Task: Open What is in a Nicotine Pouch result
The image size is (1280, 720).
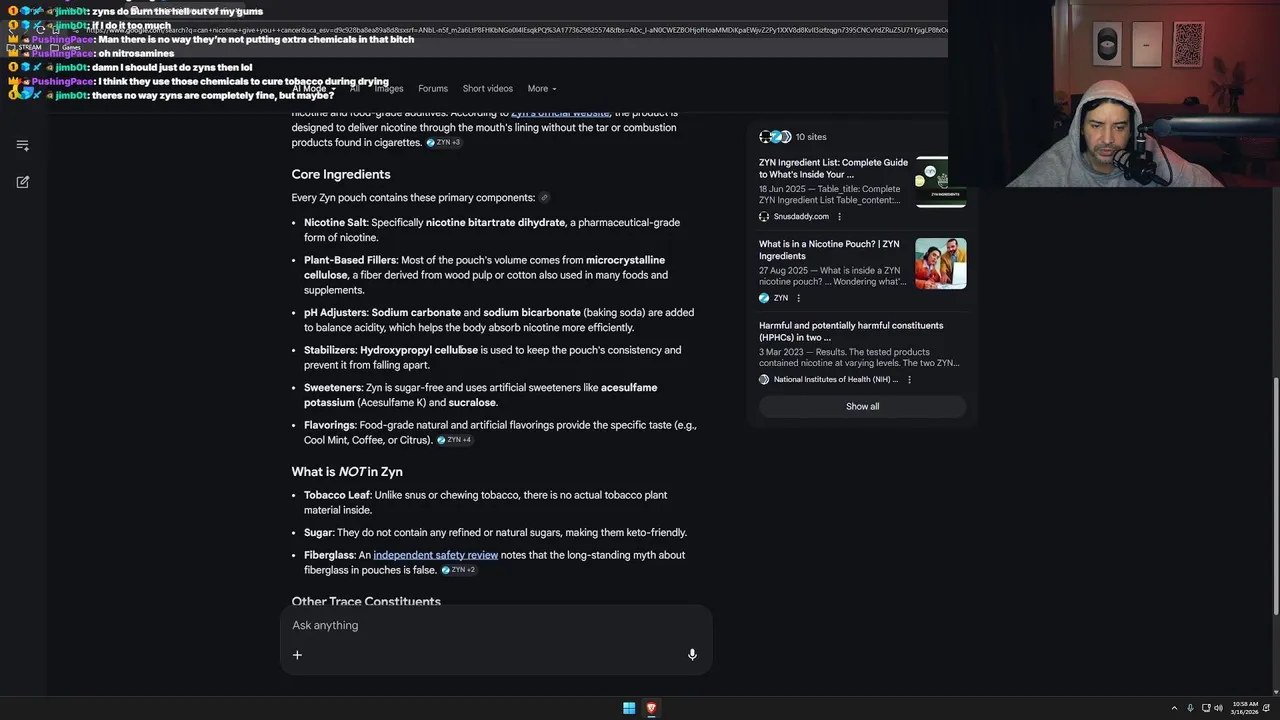Action: pos(829,250)
